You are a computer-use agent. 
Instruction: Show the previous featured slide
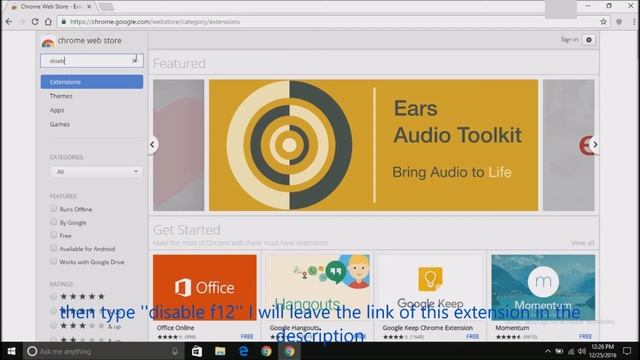coord(152,144)
